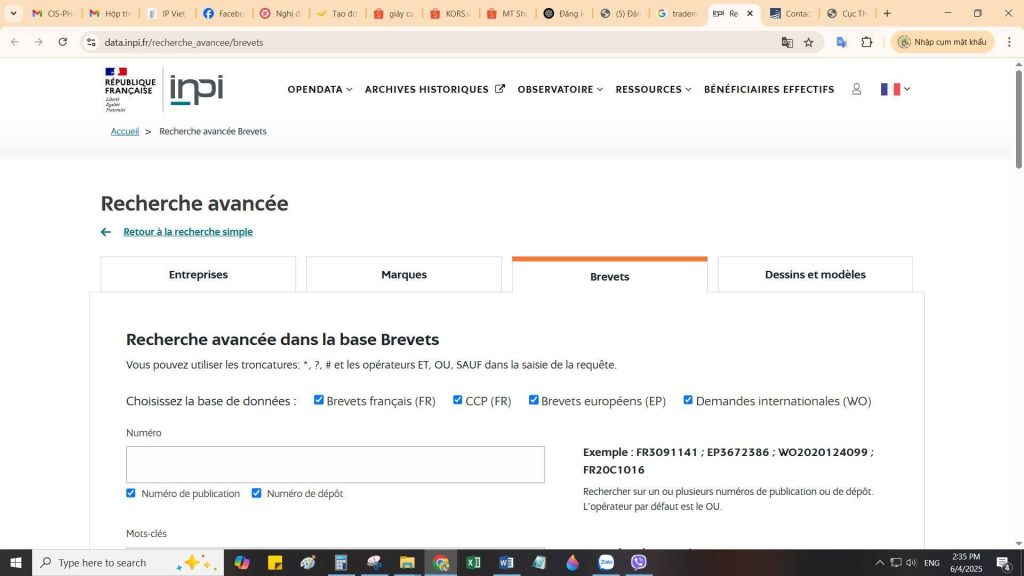
Task: Click Retour à la recherche simple
Action: pos(188,232)
